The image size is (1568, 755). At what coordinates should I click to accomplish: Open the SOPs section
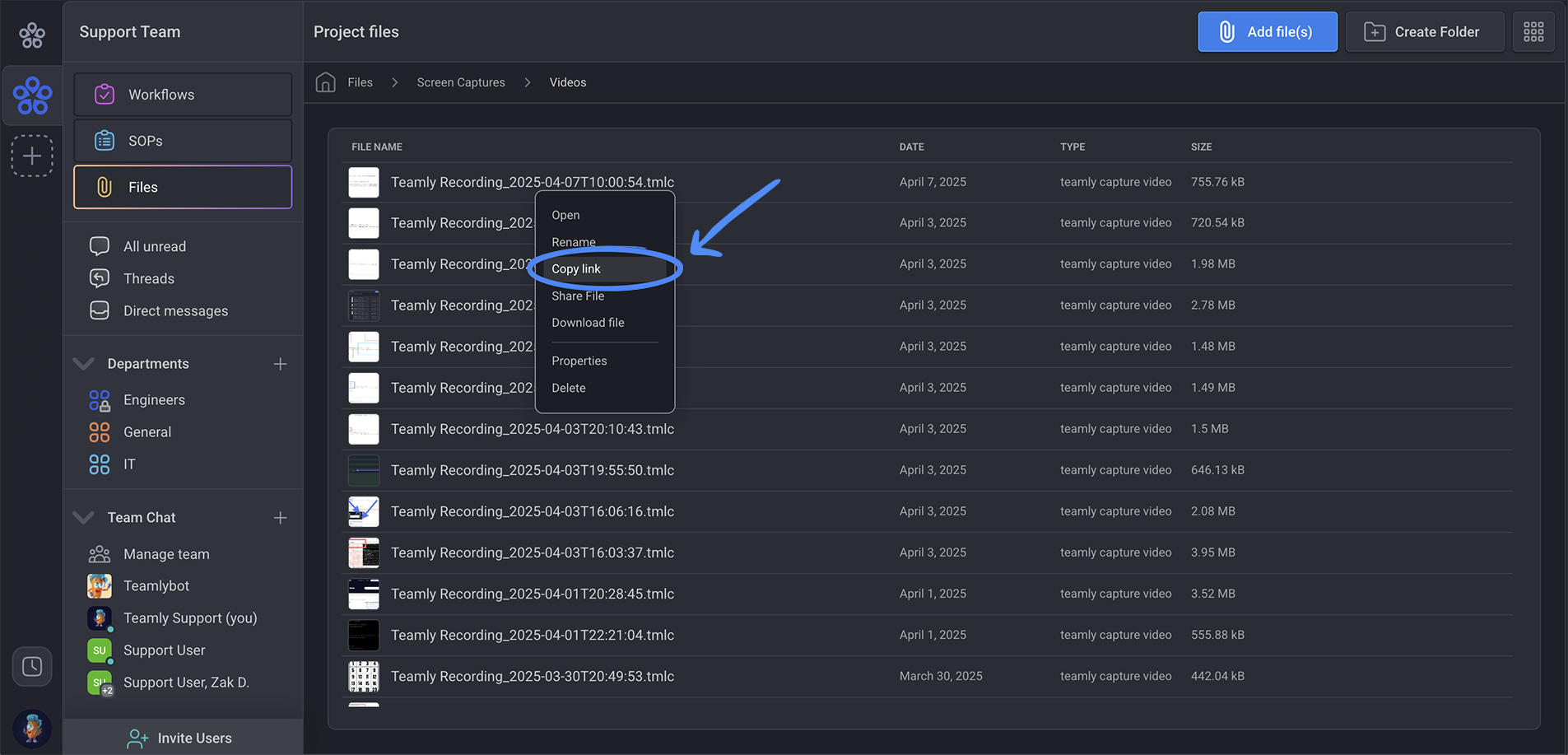183,141
